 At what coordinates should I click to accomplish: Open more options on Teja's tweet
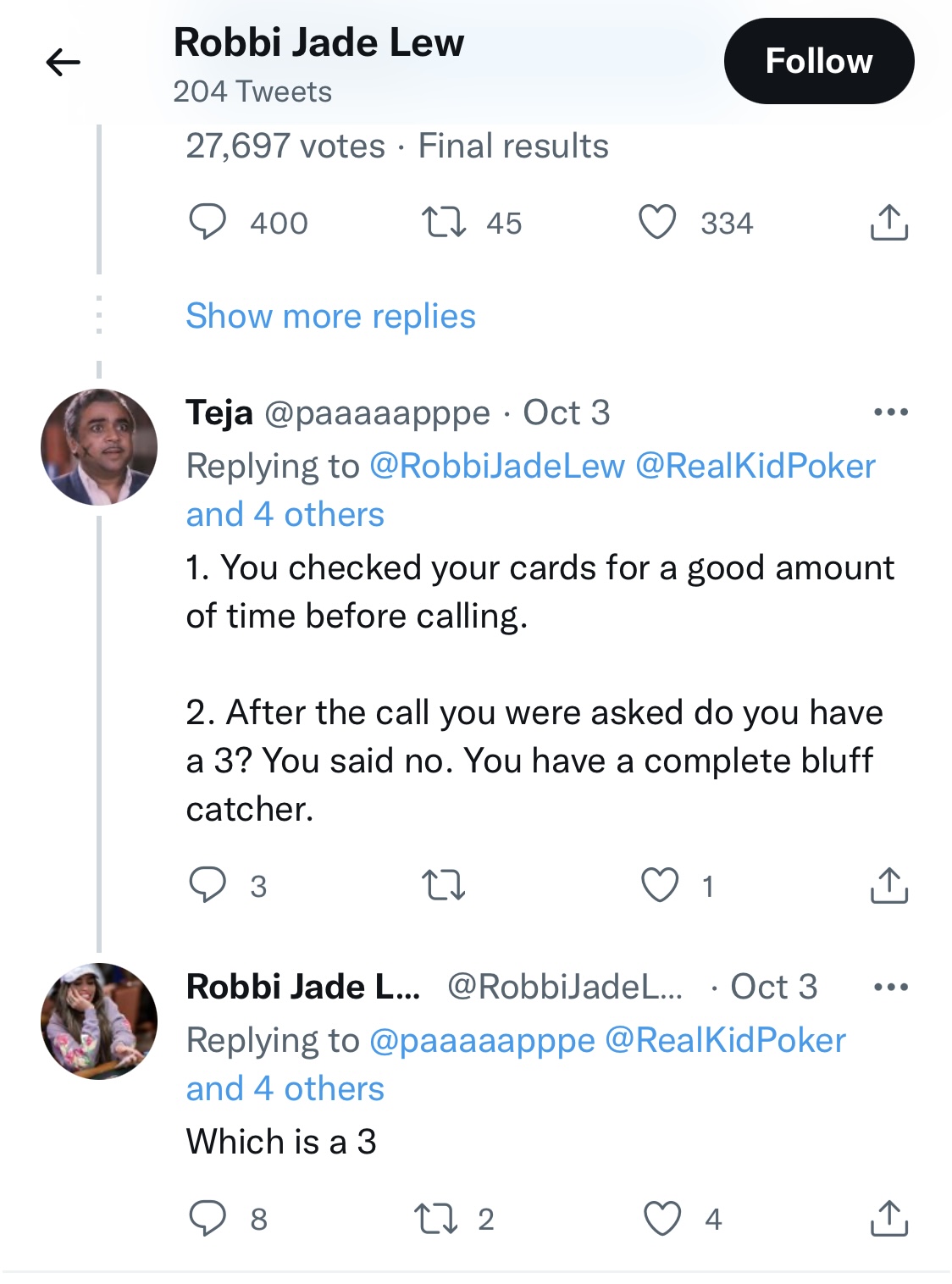[891, 412]
